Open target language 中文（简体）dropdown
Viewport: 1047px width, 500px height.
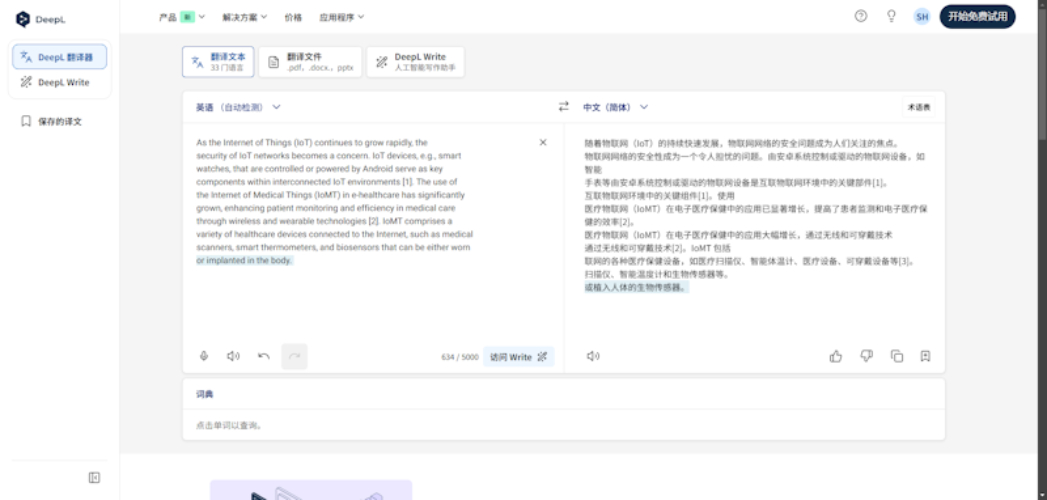[616, 107]
